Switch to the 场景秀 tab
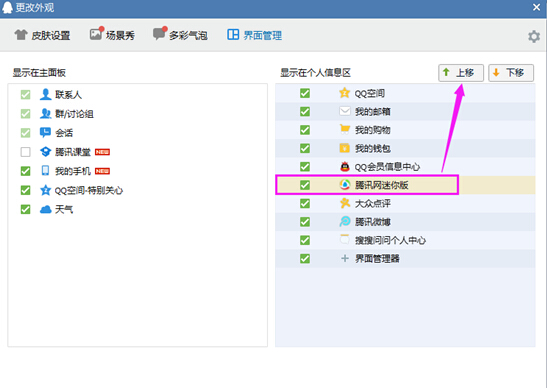Viewport: 547px width, 390px height. click(112, 35)
